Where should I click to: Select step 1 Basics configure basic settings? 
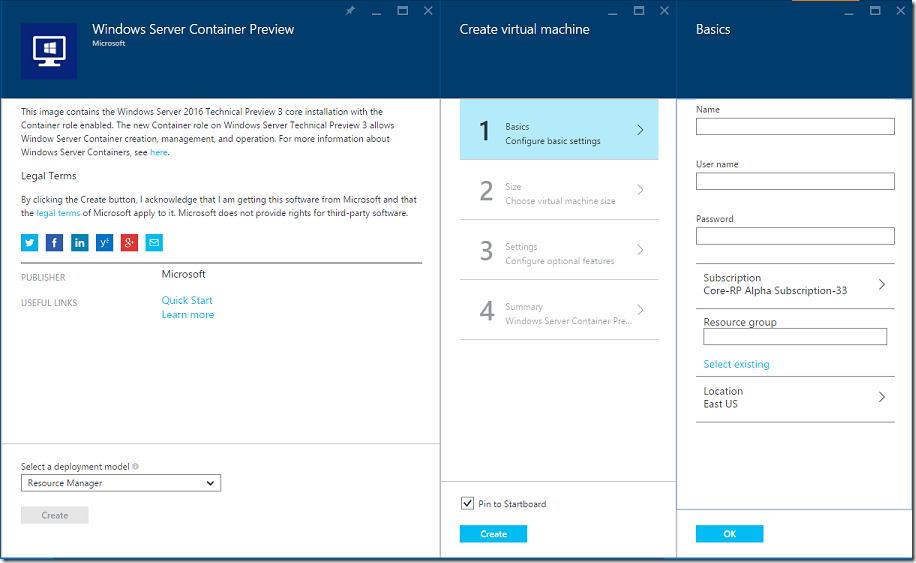coord(559,130)
